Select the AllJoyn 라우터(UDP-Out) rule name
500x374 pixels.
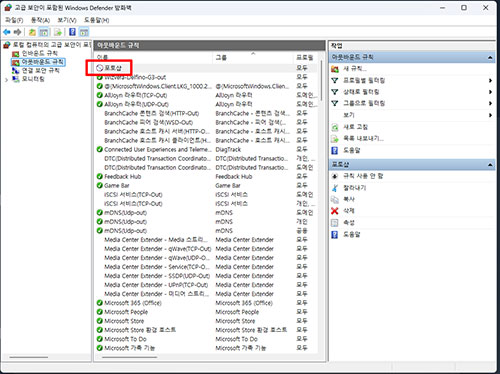point(137,104)
